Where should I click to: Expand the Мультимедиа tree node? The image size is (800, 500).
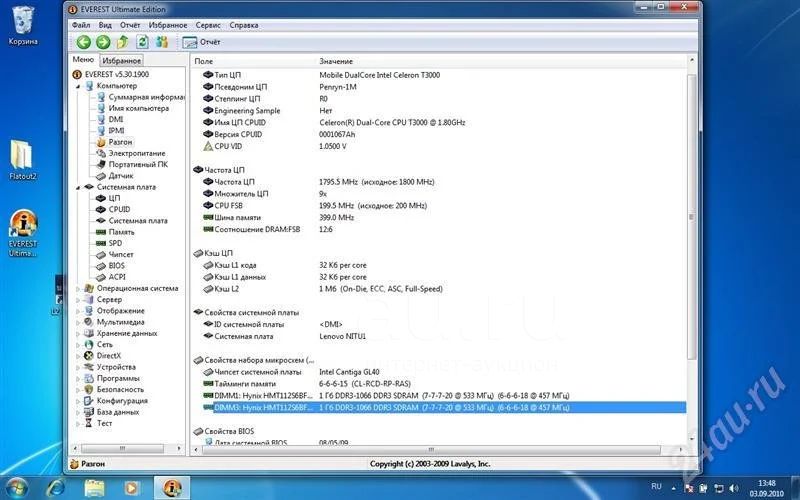(x=78, y=322)
